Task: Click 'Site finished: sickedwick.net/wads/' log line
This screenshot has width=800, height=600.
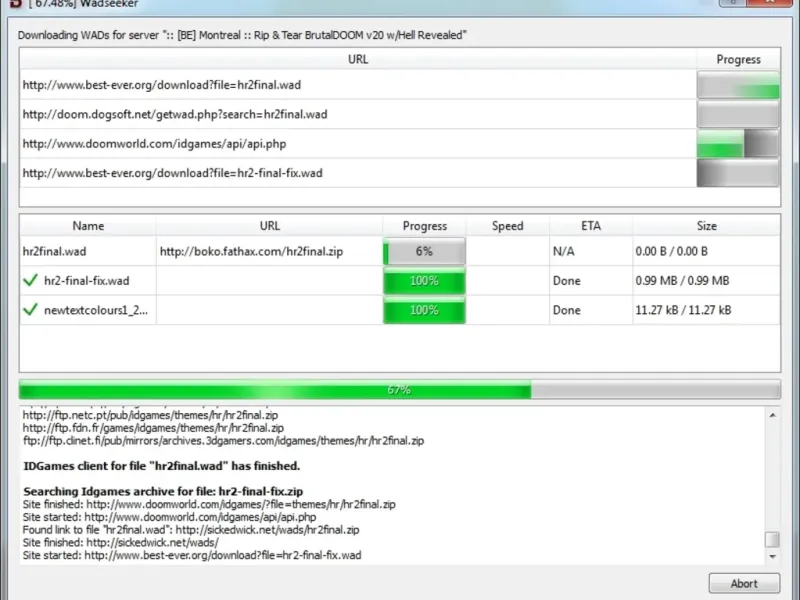Action: point(121,542)
